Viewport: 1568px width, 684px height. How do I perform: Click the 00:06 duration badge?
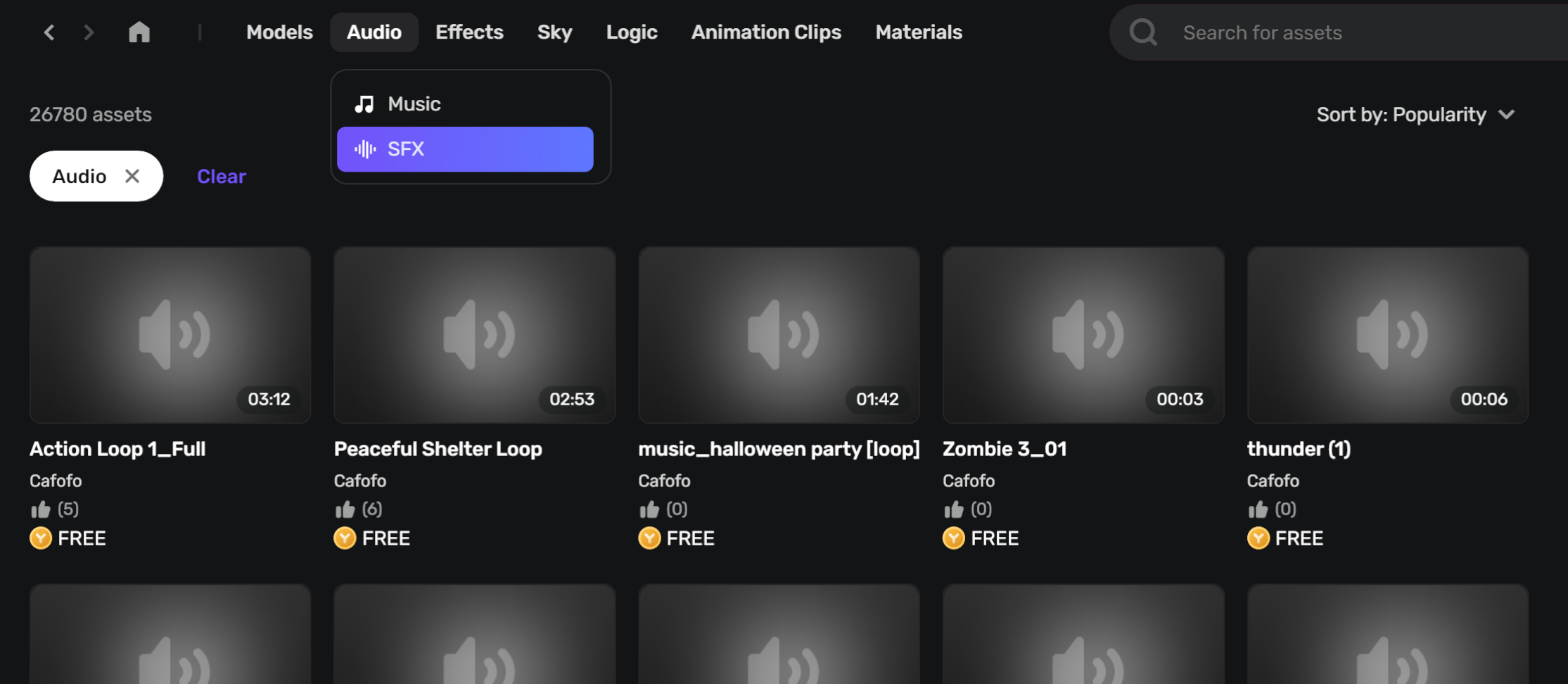pyautogui.click(x=1484, y=399)
